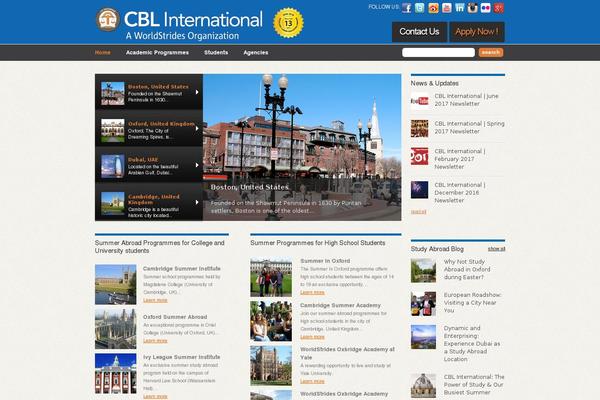Click the European Roadshow blog thumbnail

pos(423,304)
